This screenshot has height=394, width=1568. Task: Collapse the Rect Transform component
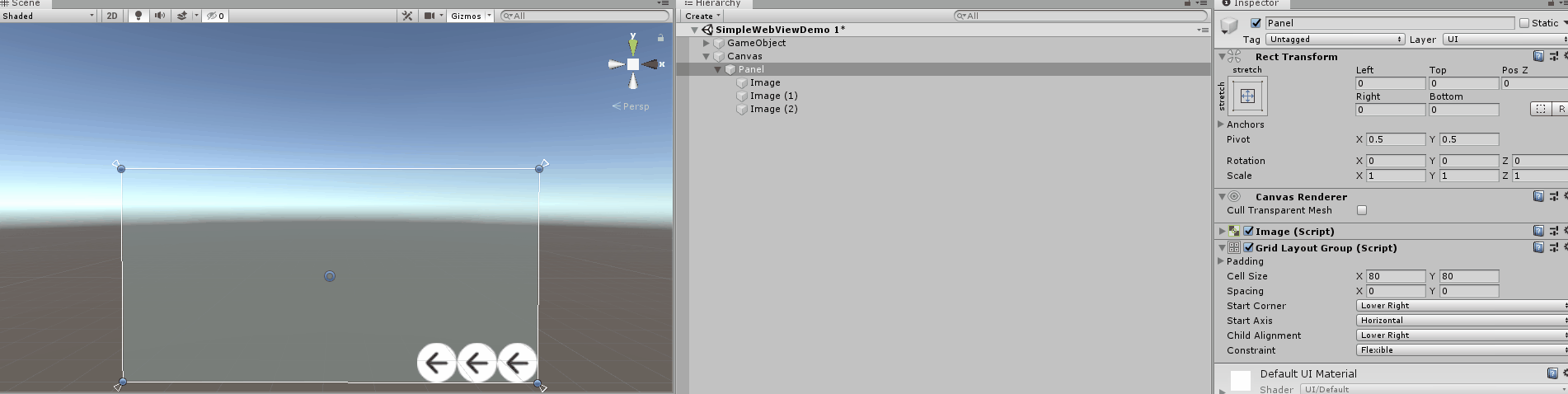(x=1222, y=56)
